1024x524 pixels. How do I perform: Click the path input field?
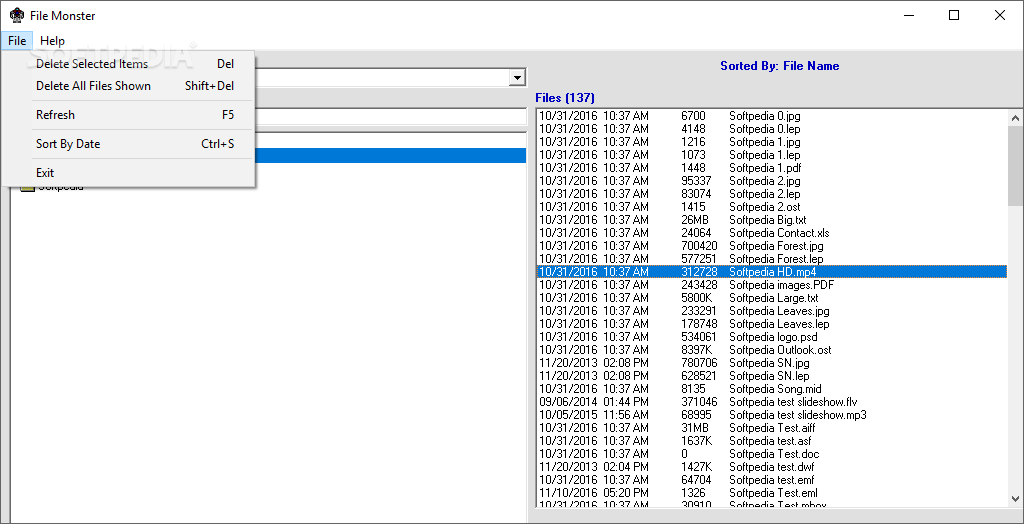point(391,116)
